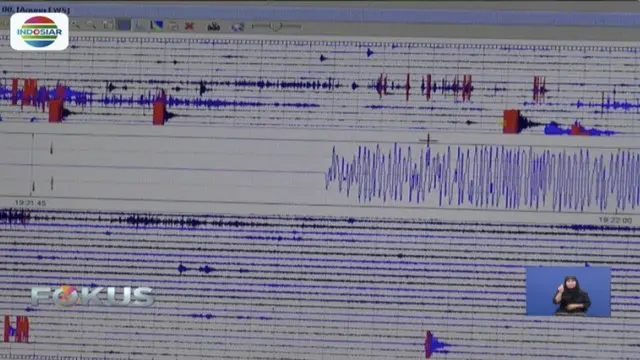
Task: Click the solid blue square toolbar icon
Action: pos(124,25)
